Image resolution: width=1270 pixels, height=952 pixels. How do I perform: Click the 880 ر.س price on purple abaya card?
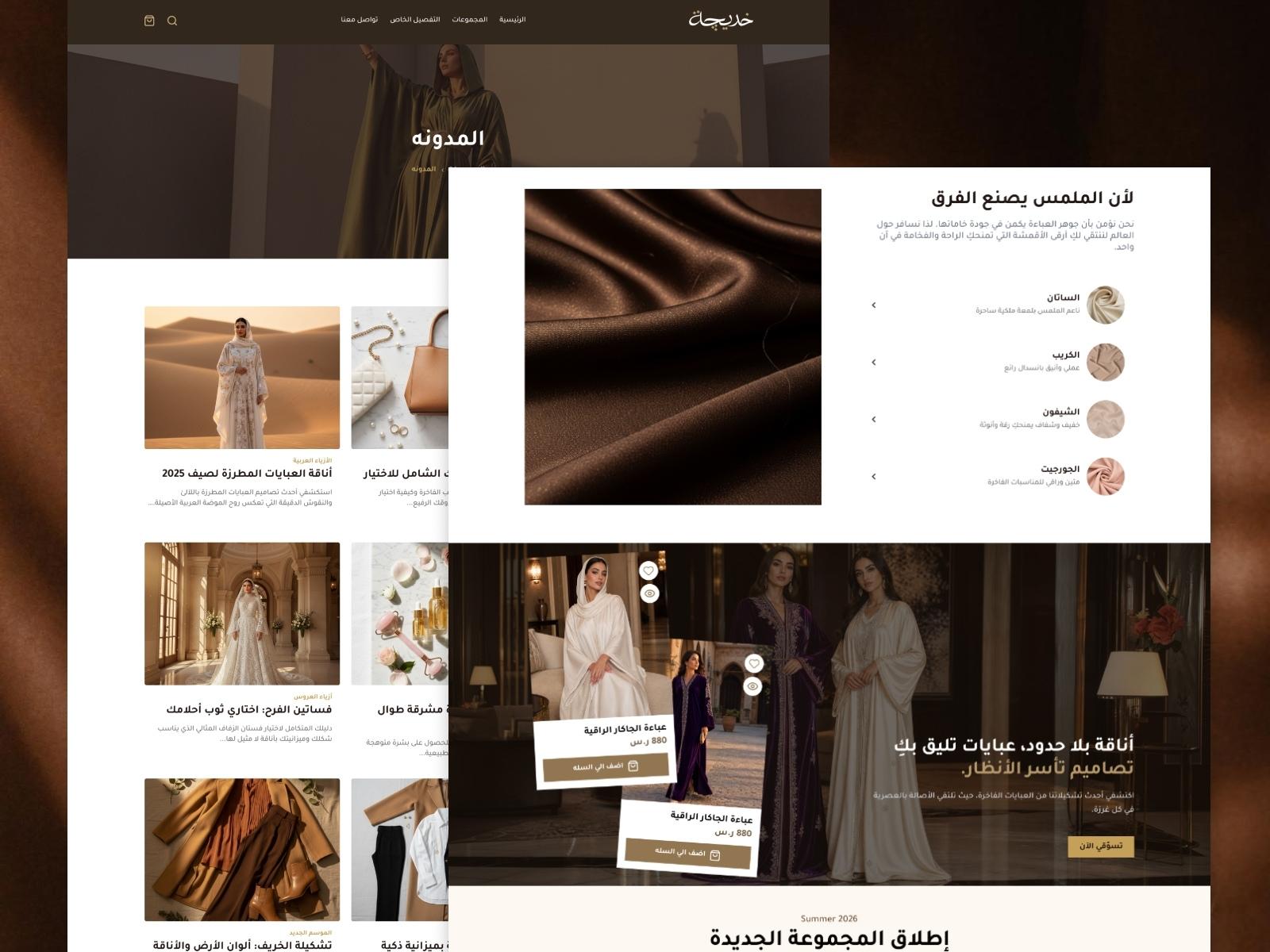coord(733,833)
